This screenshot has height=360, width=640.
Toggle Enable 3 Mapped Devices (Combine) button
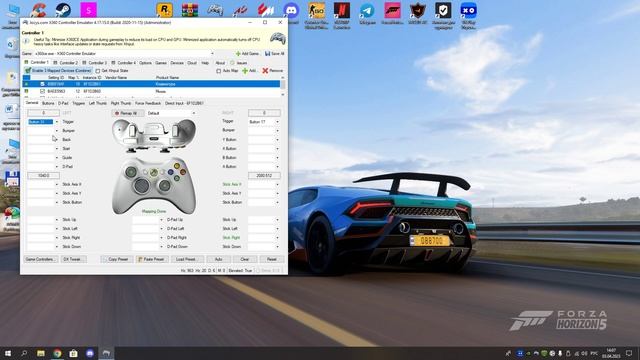[58, 71]
